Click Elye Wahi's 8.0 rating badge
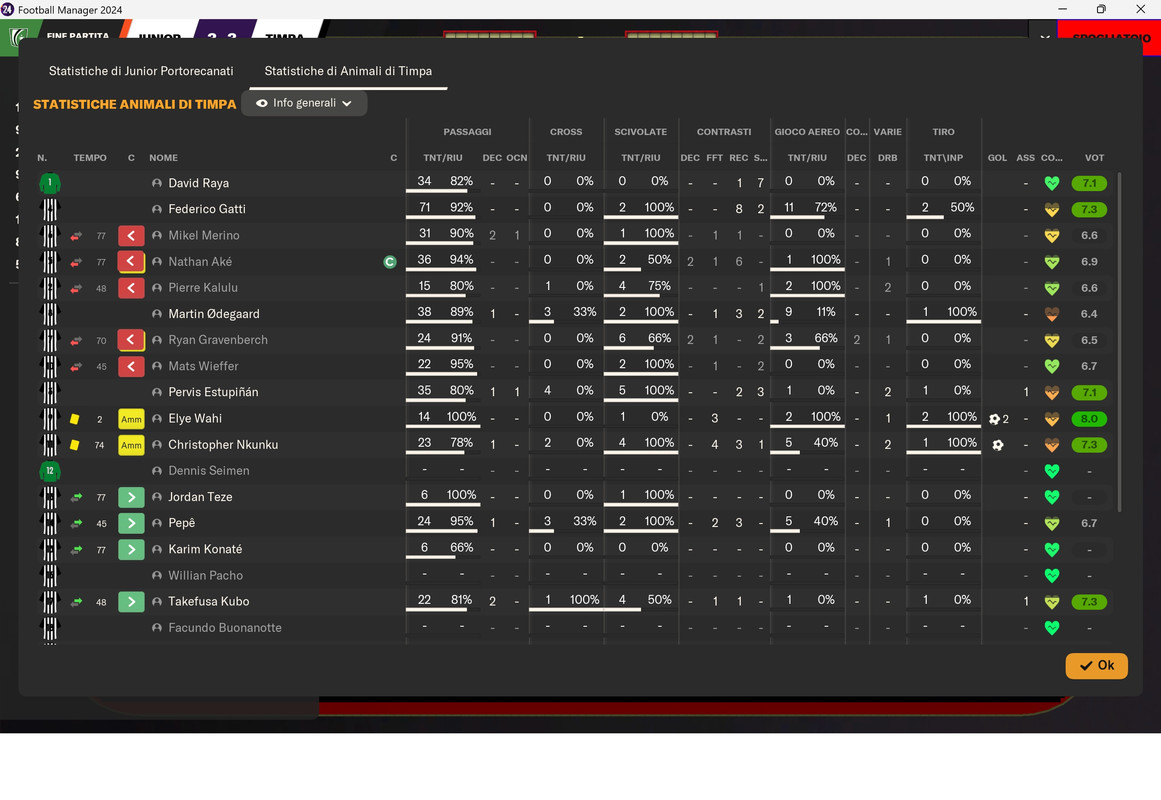This screenshot has width=1161, height=800. pos(1089,419)
